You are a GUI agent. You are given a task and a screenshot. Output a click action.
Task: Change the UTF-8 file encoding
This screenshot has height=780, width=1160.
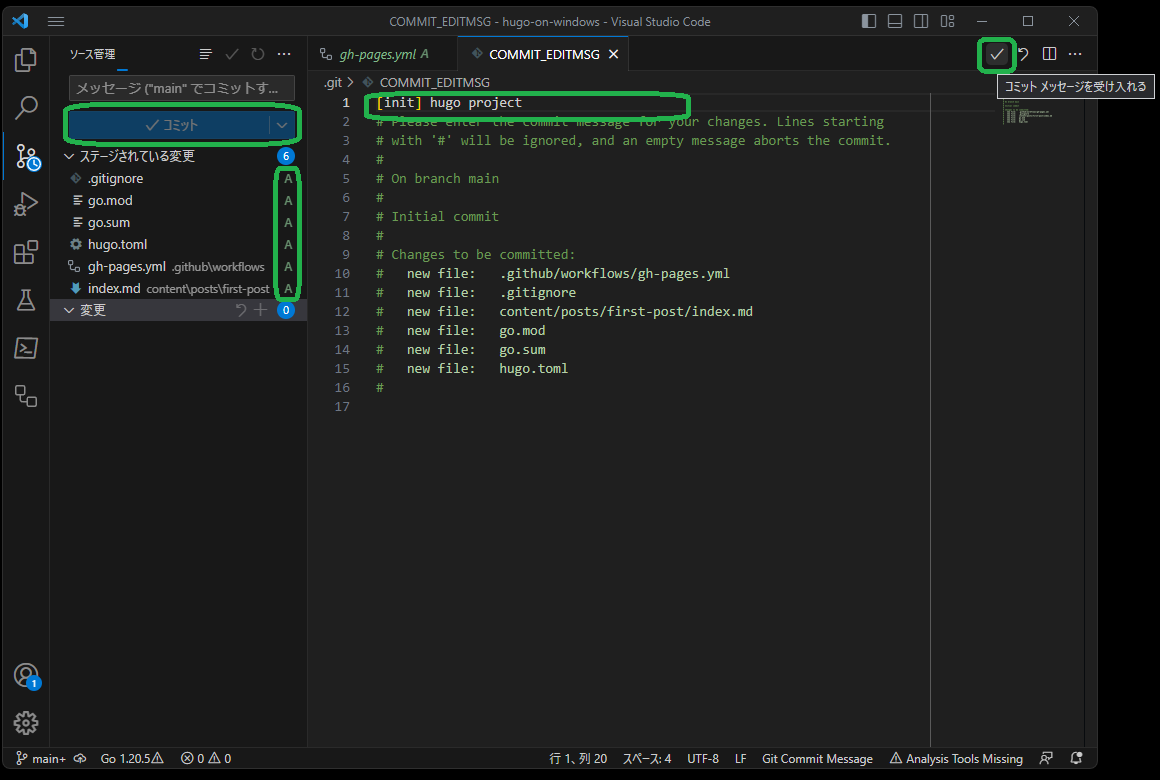703,759
